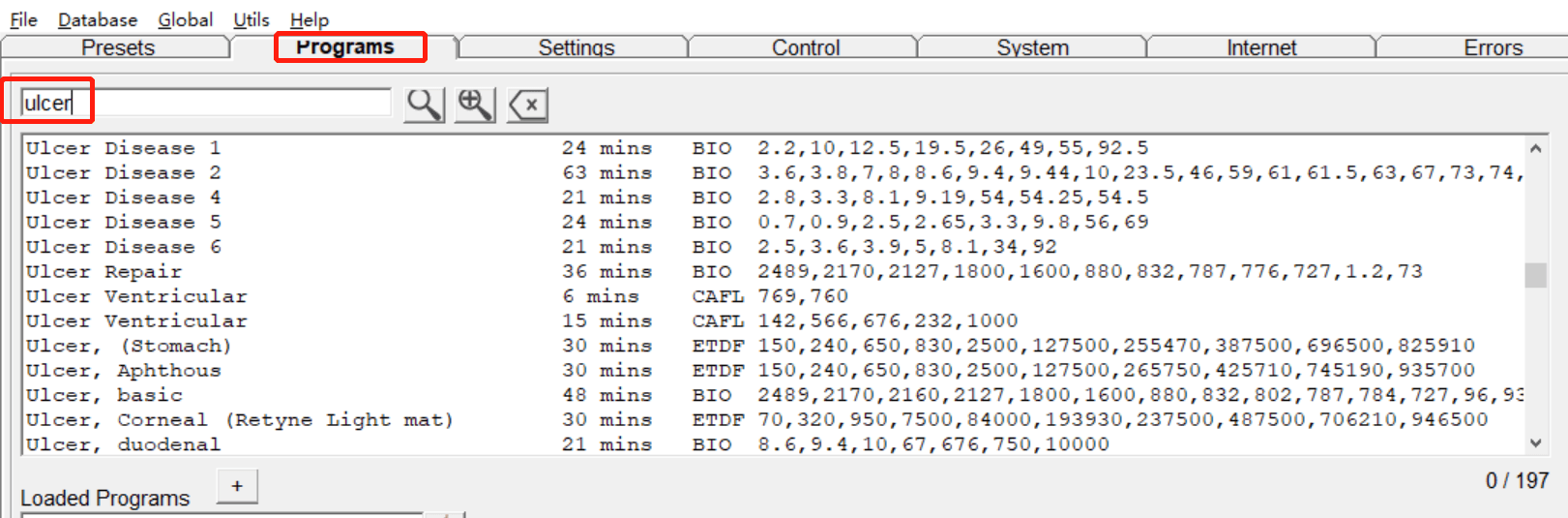The height and width of the screenshot is (518, 1568).
Task: Select Ulcer, Aphthous in the list
Action: 774,371
